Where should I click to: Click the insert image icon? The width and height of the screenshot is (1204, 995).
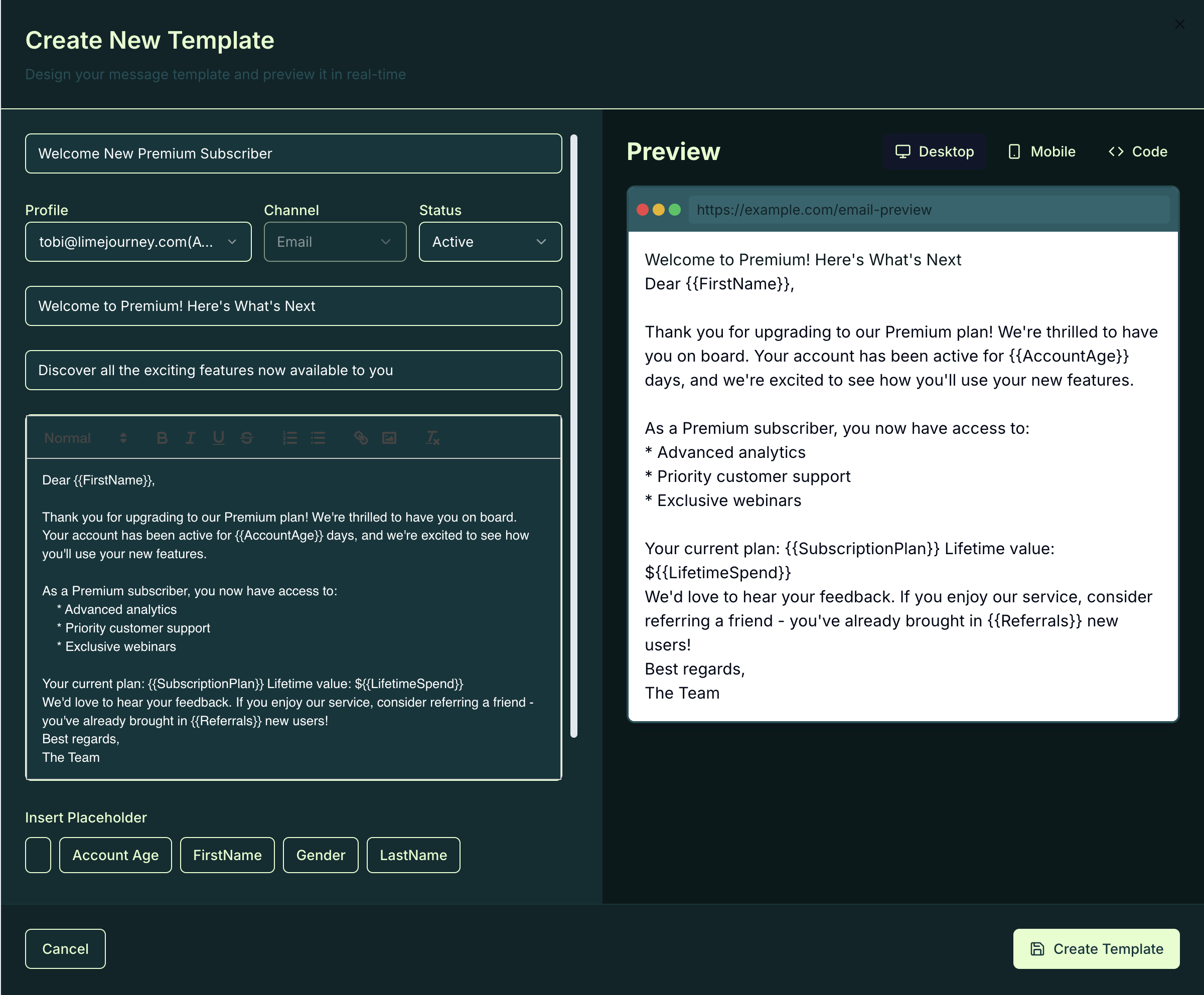point(389,438)
